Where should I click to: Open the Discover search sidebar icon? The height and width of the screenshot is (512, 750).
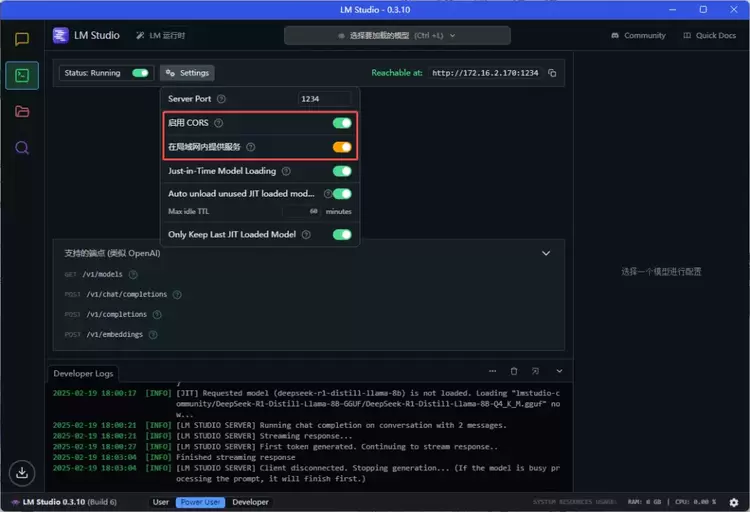click(21, 147)
